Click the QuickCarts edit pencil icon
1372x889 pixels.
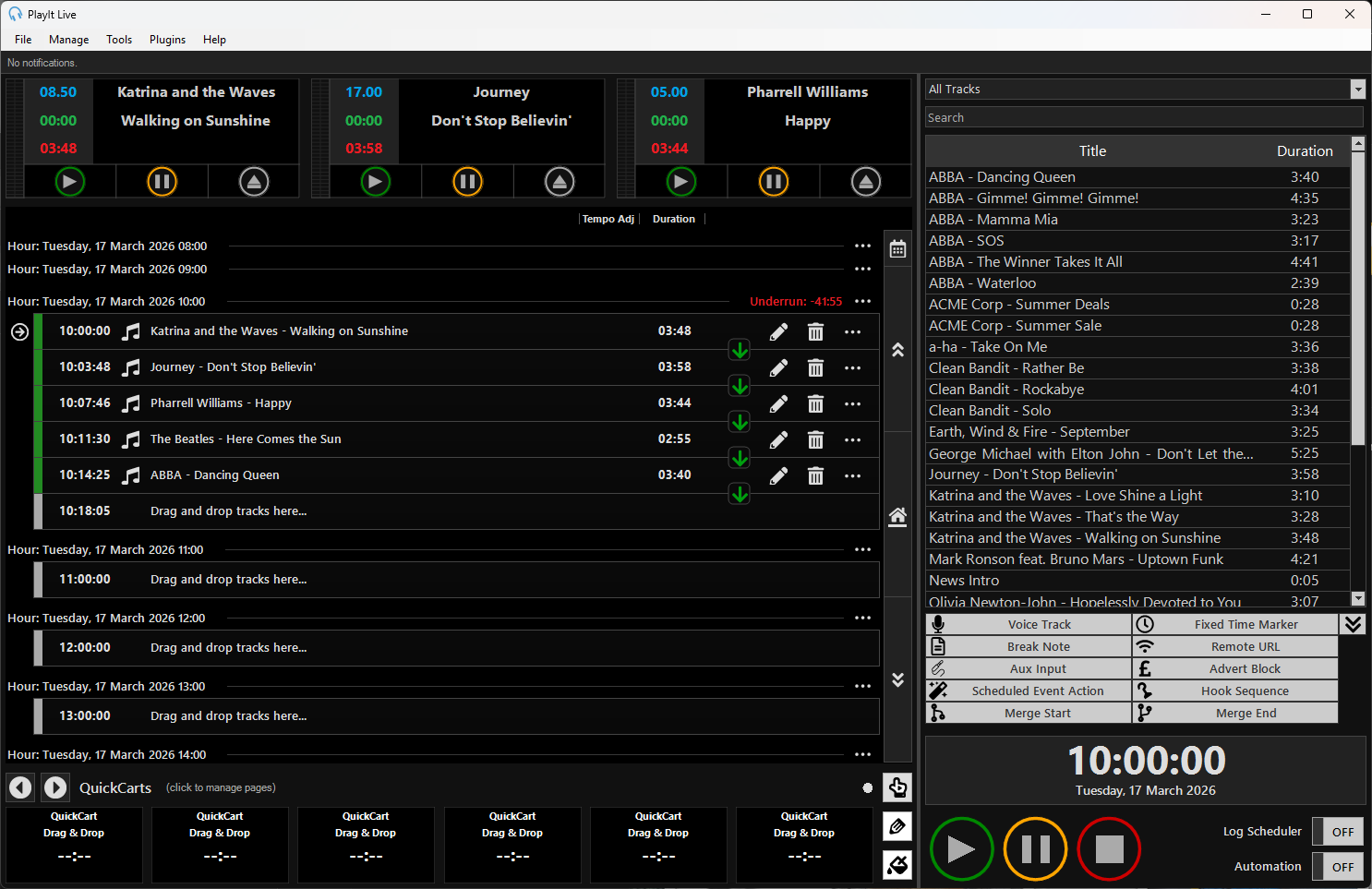click(x=897, y=826)
